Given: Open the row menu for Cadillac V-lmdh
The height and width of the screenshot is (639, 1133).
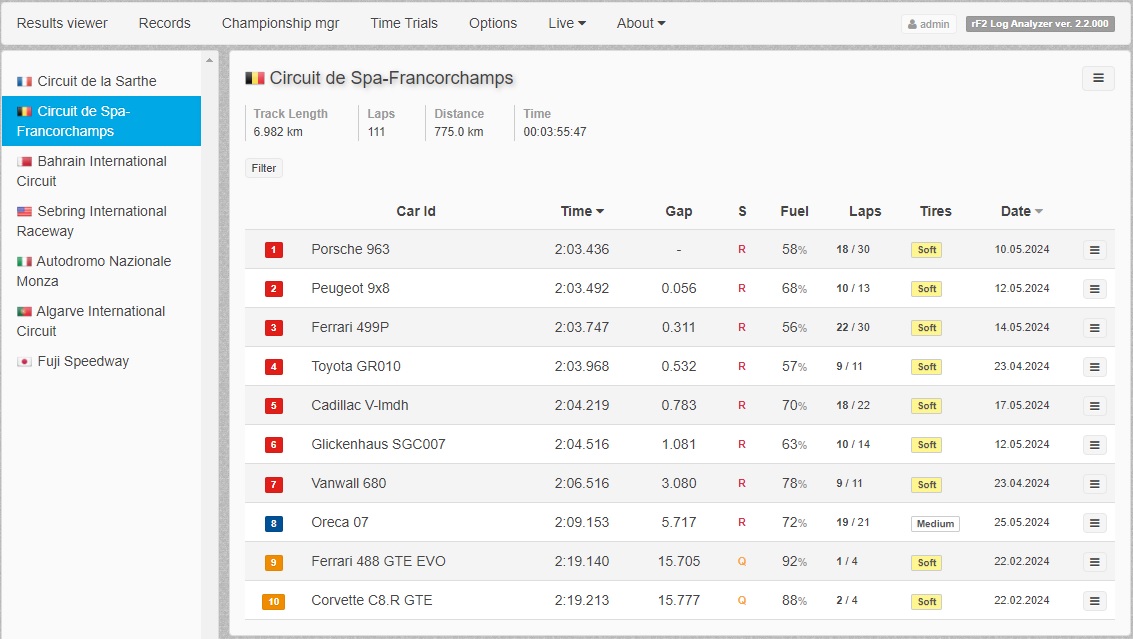Looking at the screenshot, I should 1095,406.
